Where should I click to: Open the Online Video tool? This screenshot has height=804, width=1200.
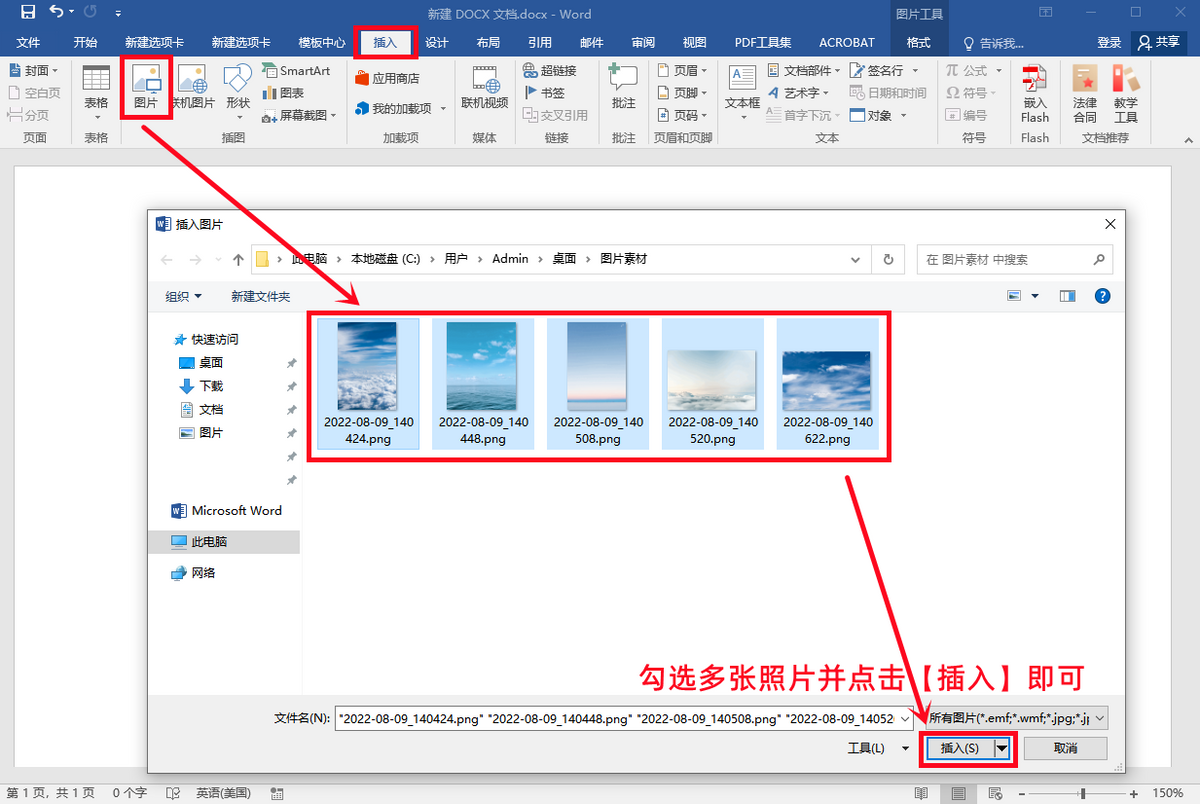tap(485, 88)
